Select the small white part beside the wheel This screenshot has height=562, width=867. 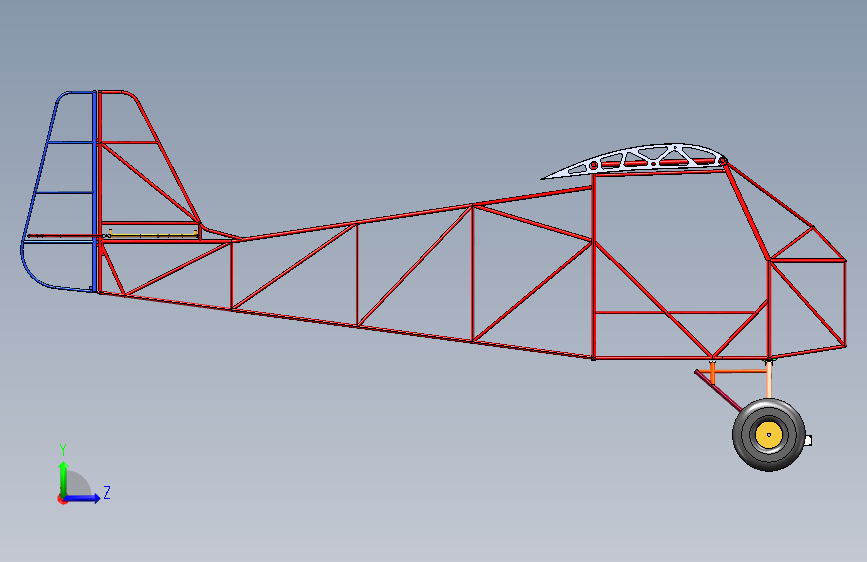(808, 440)
